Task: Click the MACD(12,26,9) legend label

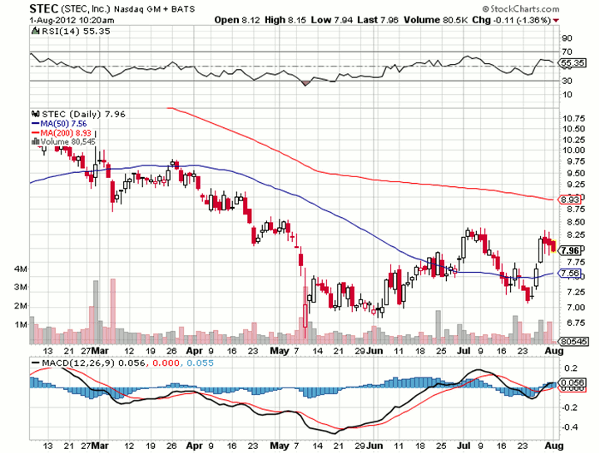Action: coord(78,363)
